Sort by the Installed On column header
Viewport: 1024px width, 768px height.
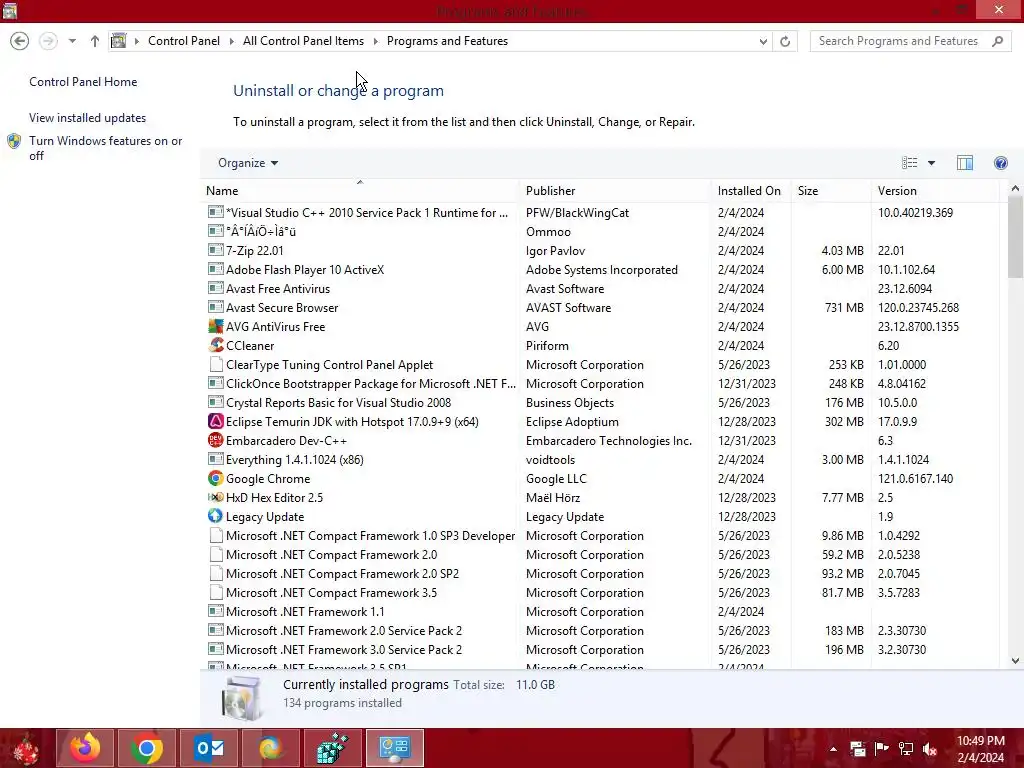click(750, 191)
